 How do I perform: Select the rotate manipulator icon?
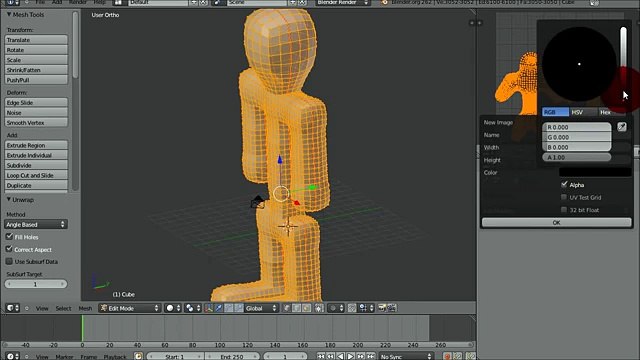point(229,308)
